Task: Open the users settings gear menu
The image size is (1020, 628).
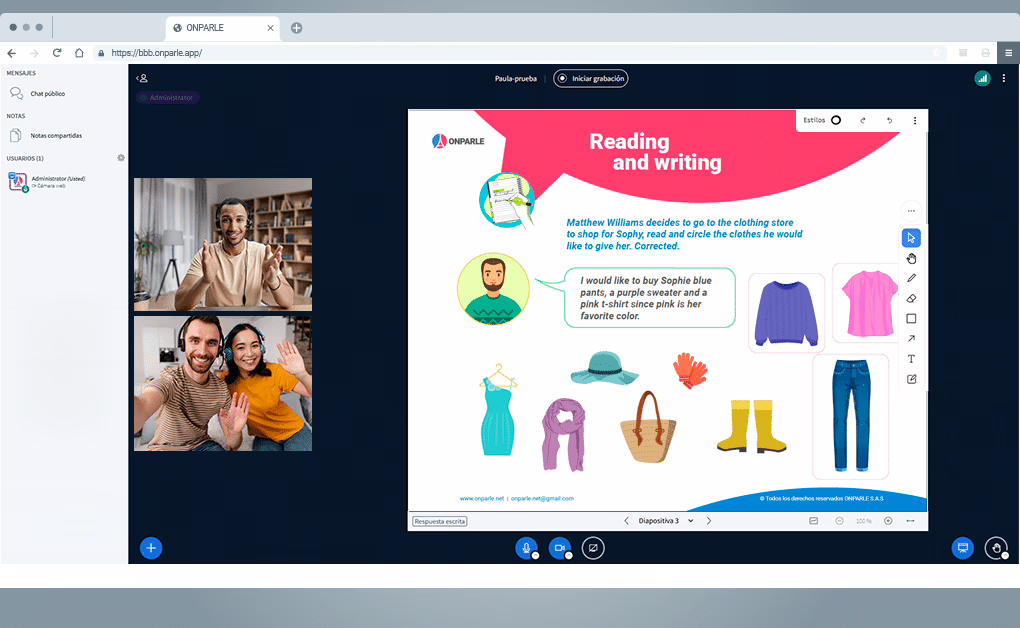Action: pyautogui.click(x=121, y=158)
